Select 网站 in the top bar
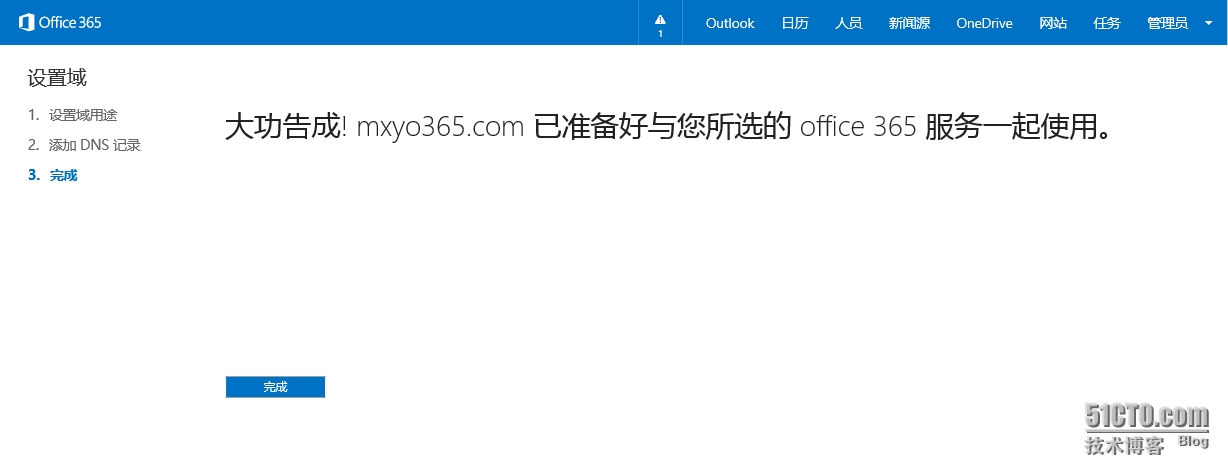Image resolution: width=1228 pixels, height=474 pixels. click(x=1053, y=23)
